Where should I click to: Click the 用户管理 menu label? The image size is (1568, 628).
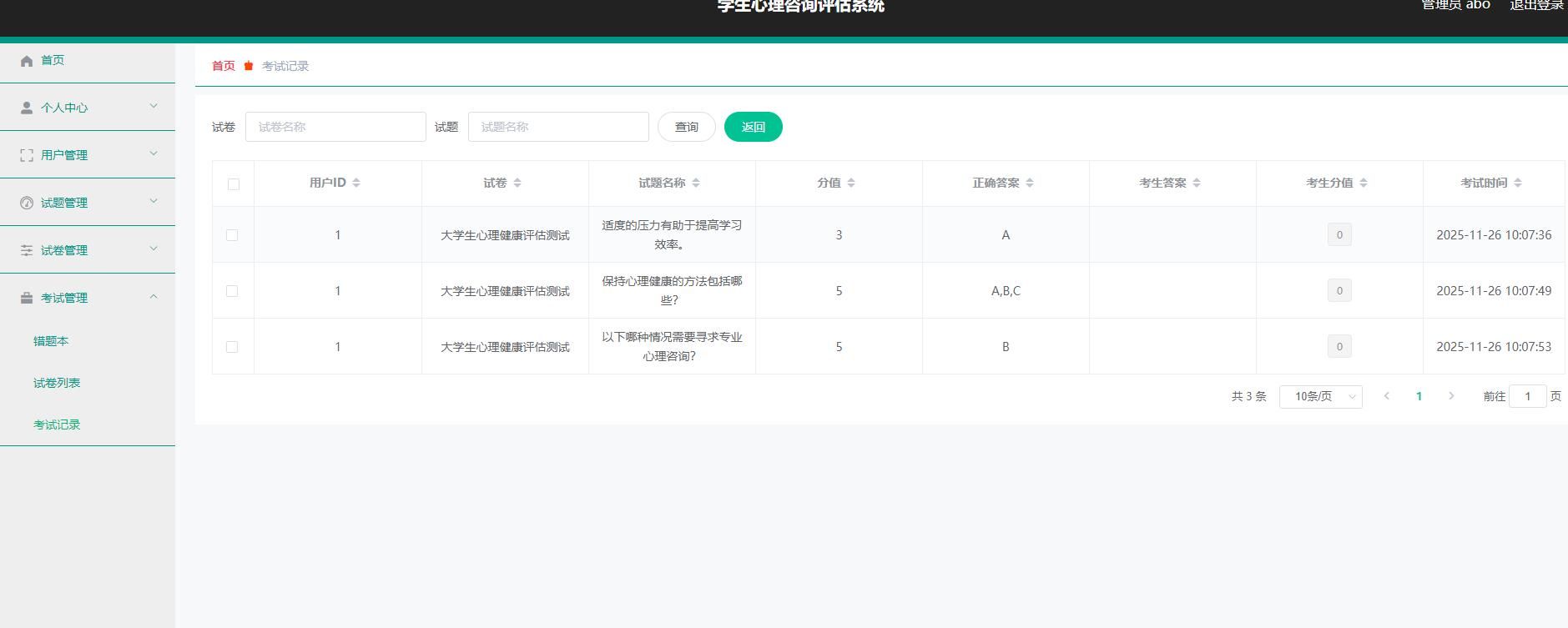pyautogui.click(x=64, y=155)
